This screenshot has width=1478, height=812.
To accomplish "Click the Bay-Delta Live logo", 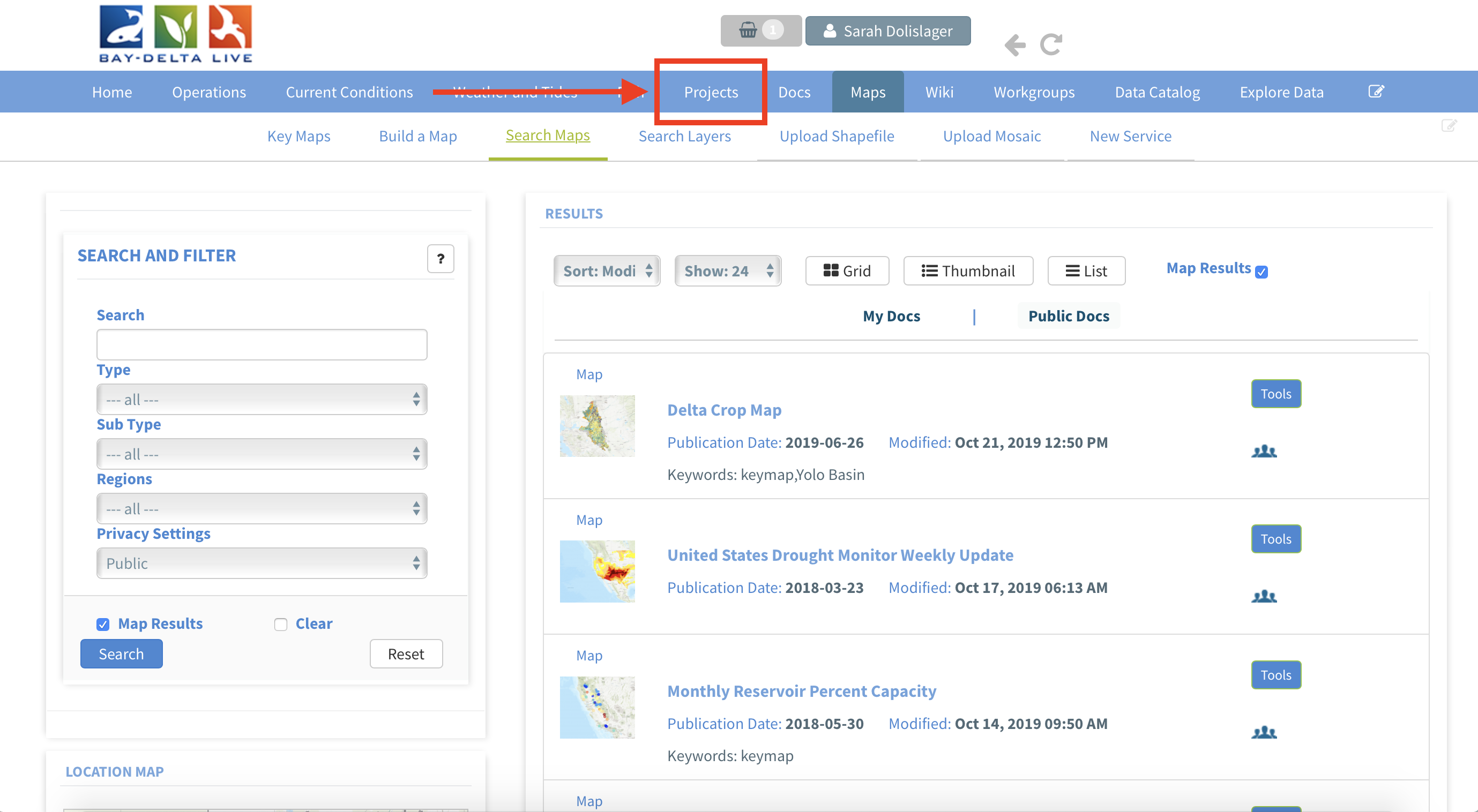I will (x=176, y=34).
